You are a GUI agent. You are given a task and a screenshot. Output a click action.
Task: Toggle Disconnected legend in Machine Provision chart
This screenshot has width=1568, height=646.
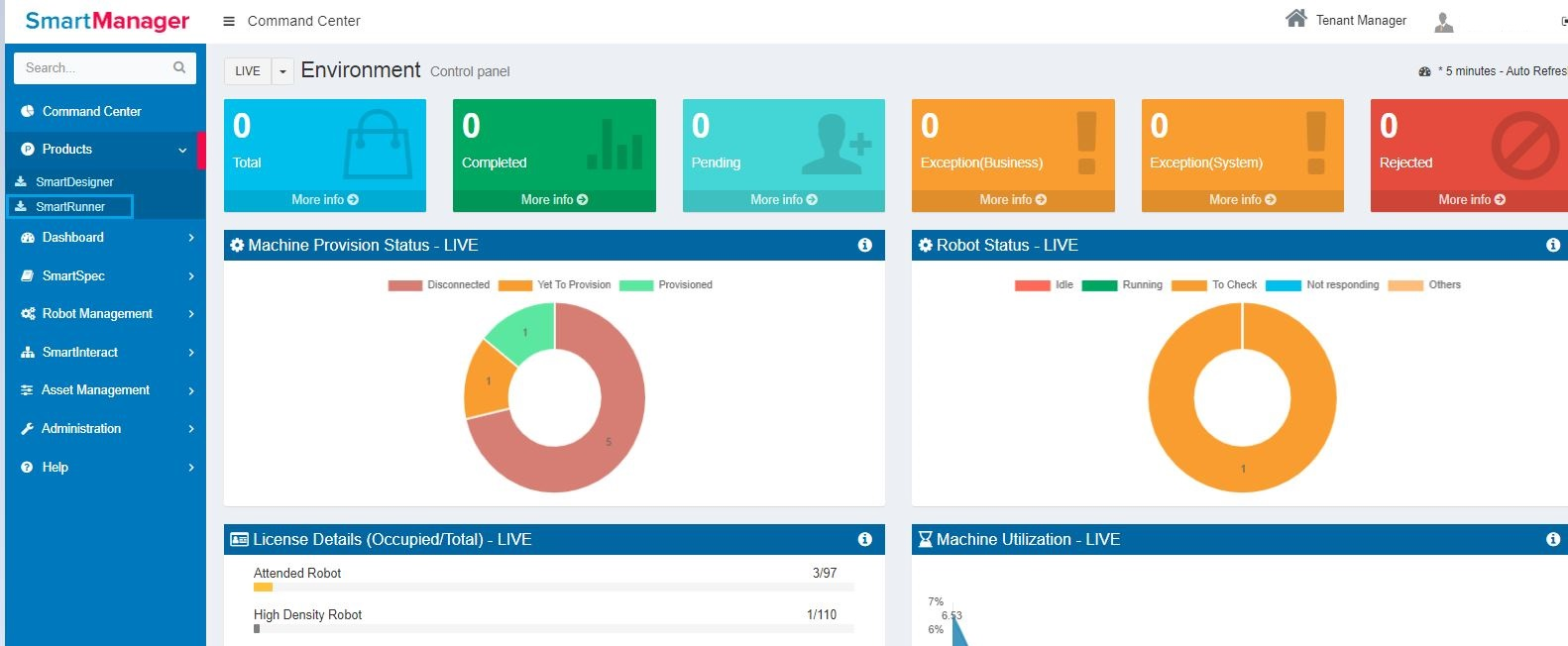(x=439, y=285)
